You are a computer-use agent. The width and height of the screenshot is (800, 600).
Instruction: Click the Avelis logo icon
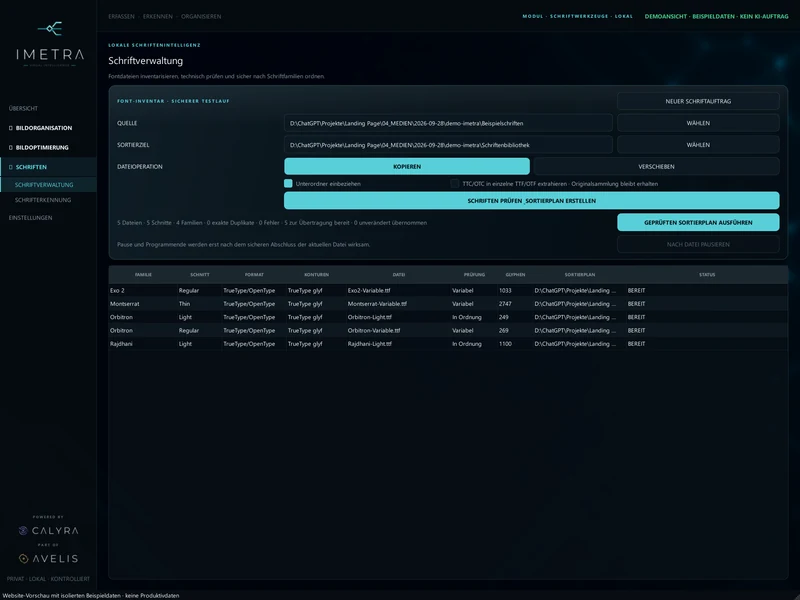(23, 559)
